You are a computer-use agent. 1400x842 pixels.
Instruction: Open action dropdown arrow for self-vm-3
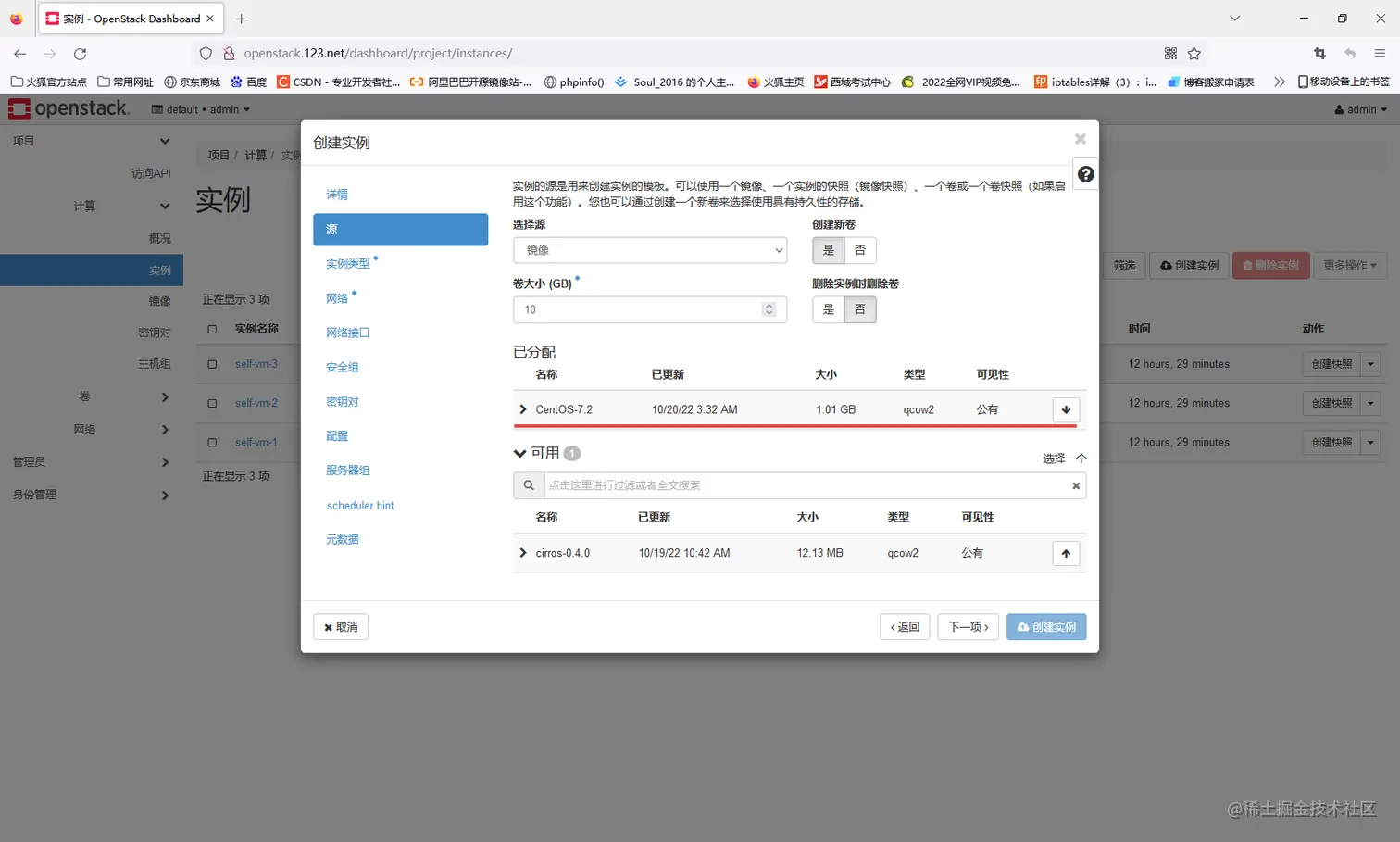coord(1370,364)
